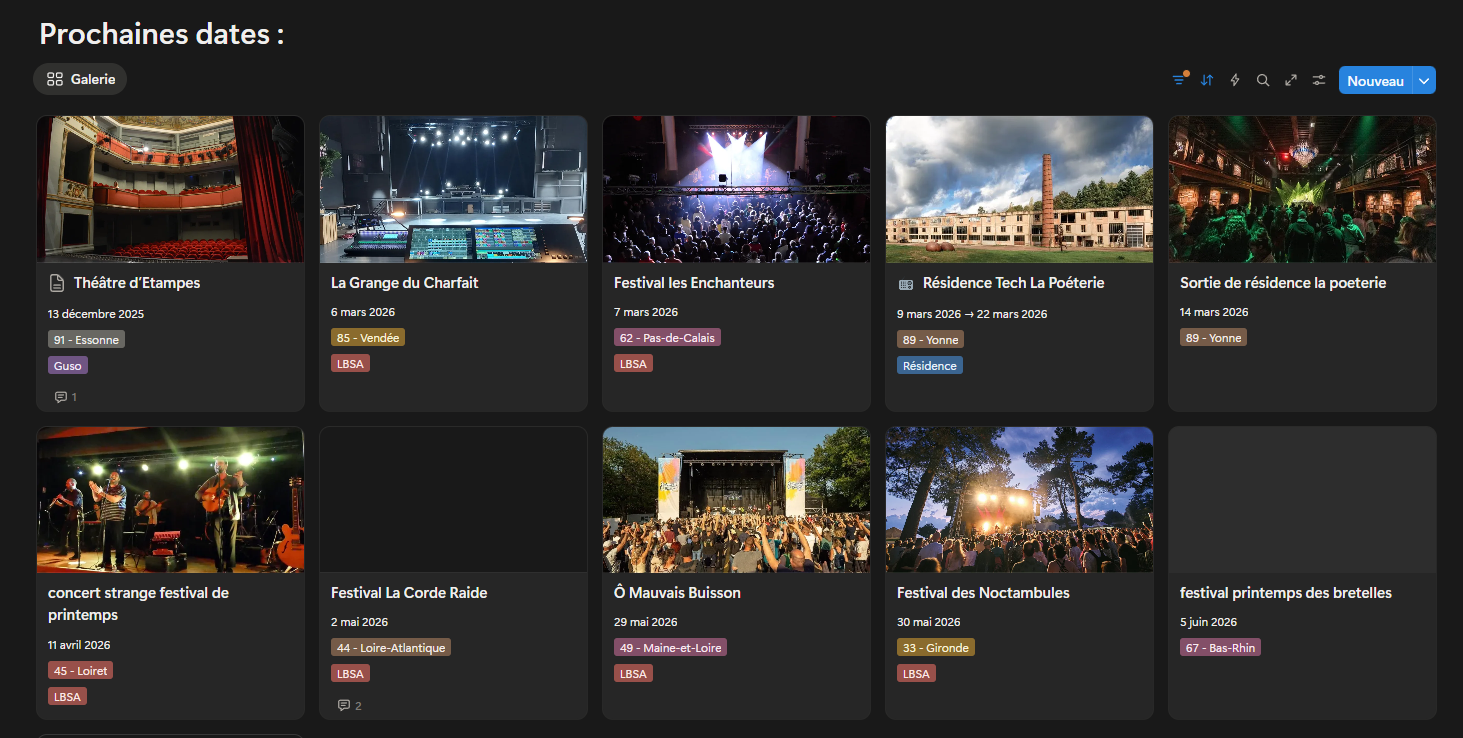Click the Ô Mauvais Buisson cover image

click(736, 499)
